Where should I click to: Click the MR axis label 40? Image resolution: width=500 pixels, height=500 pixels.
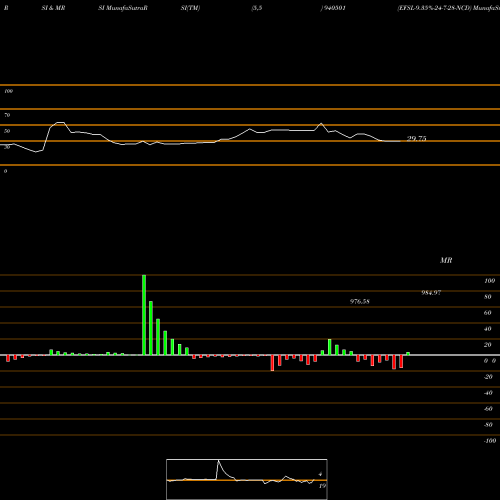point(488,329)
